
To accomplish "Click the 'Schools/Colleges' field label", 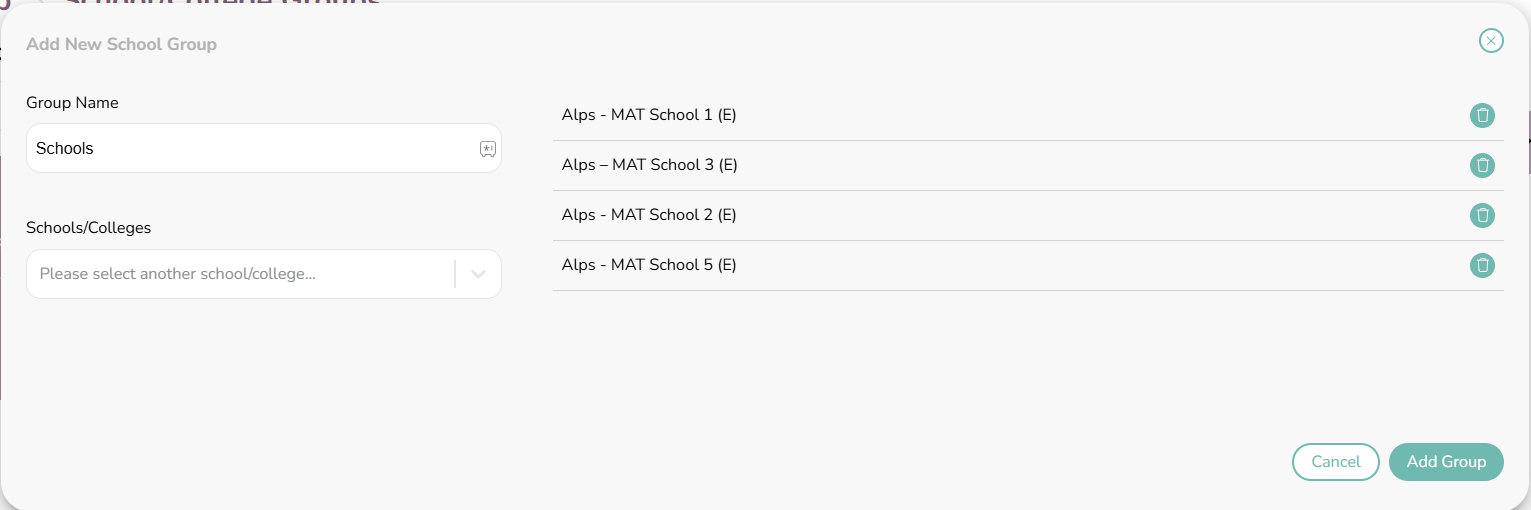I will click(x=88, y=228).
